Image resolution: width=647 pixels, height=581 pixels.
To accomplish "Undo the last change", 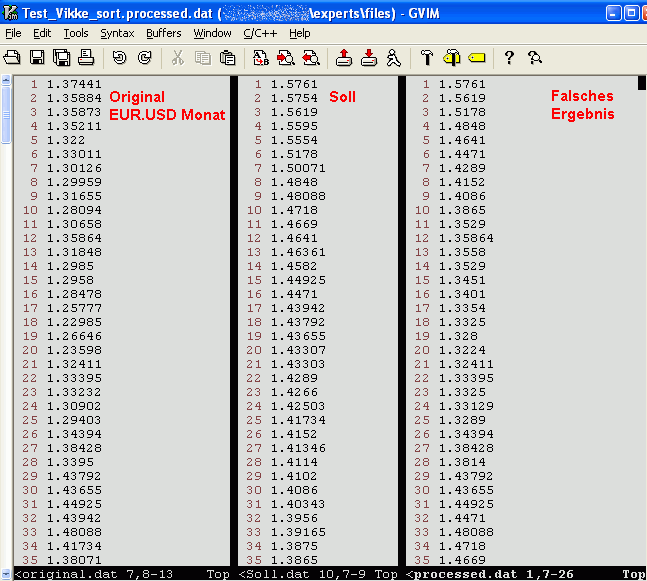I will click(119, 58).
